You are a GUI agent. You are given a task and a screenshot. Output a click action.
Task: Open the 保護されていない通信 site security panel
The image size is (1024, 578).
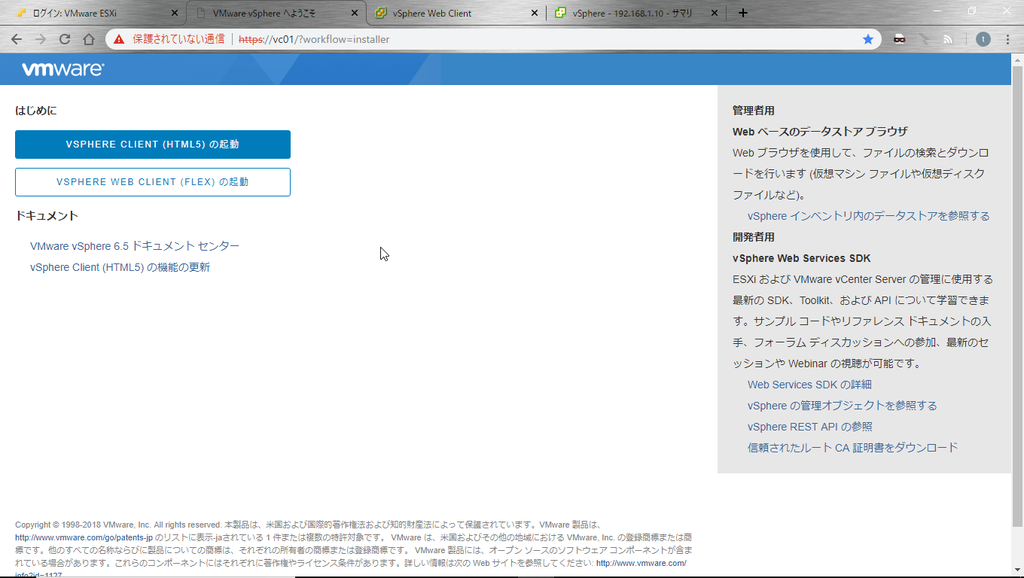coord(169,37)
